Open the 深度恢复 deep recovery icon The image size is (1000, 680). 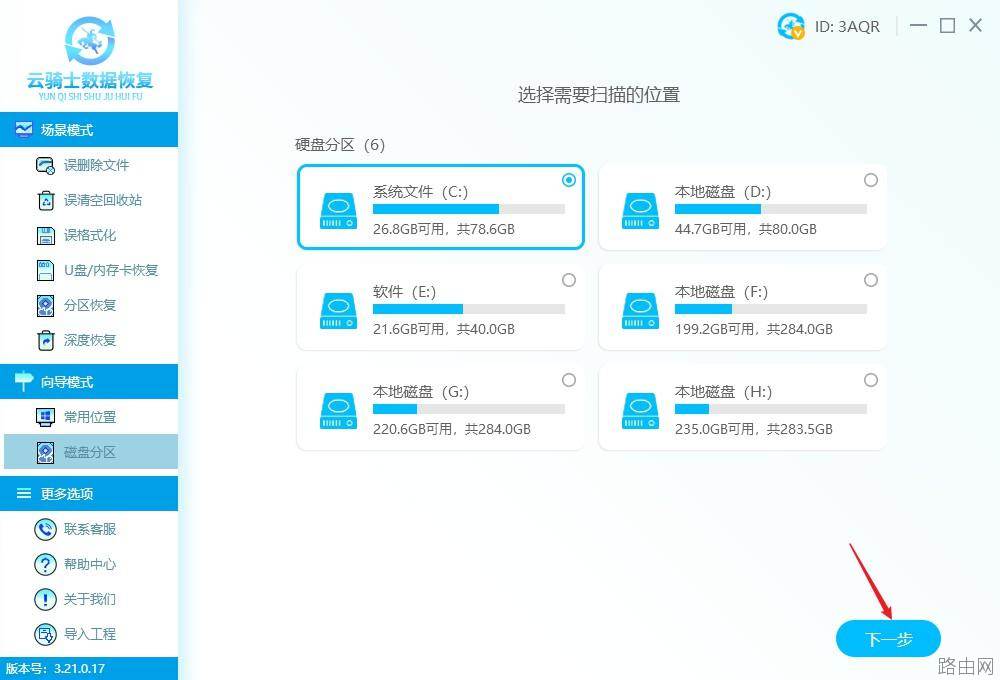(45, 340)
